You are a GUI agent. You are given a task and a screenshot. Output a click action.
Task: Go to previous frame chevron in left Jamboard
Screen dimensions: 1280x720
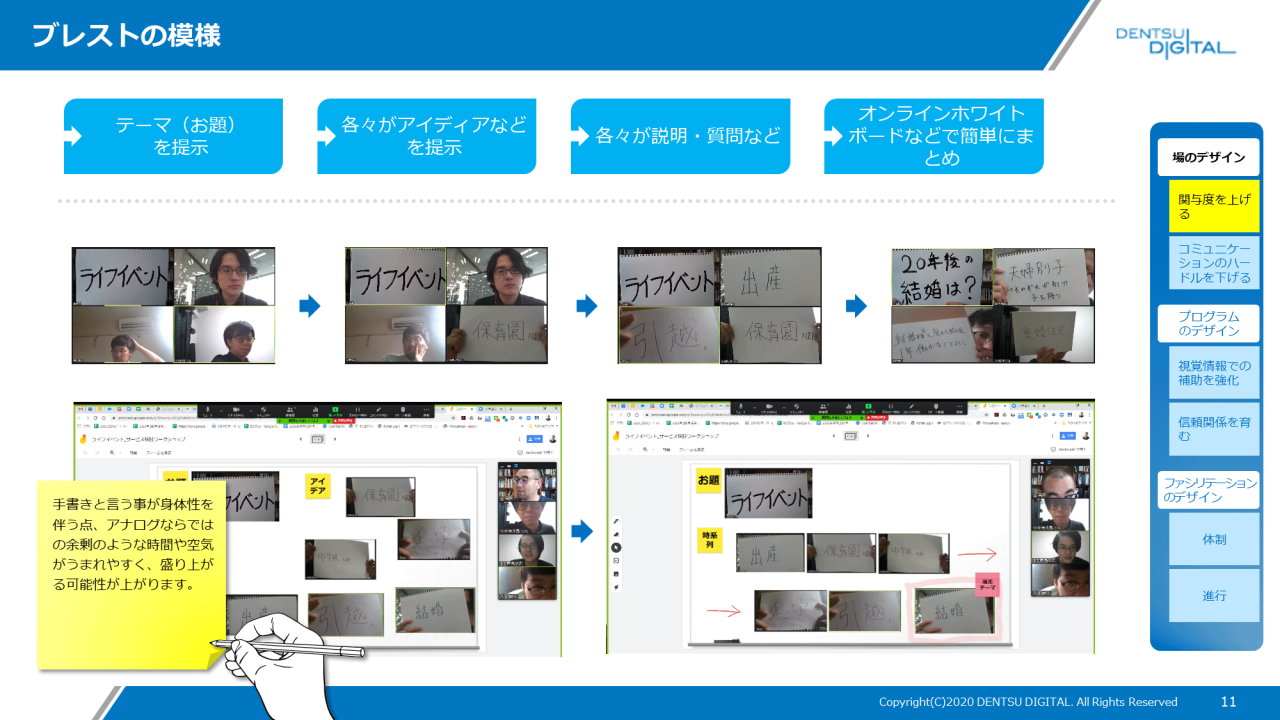[x=301, y=438]
